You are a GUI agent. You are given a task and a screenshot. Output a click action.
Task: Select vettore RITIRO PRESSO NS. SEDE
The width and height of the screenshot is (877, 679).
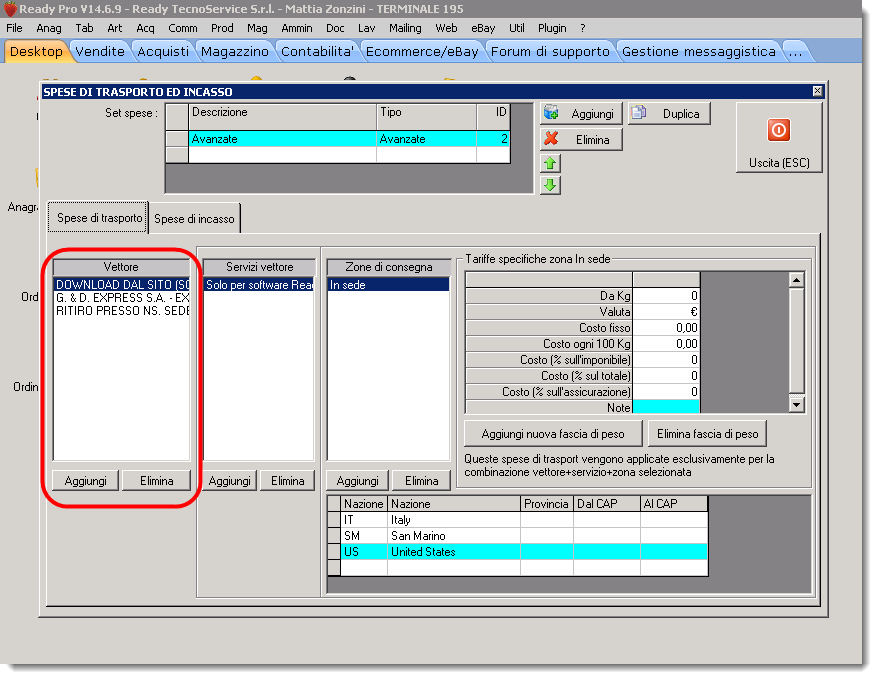pos(122,310)
